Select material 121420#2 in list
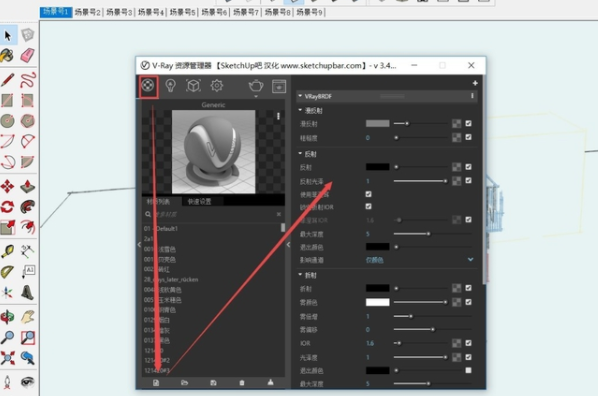 [157, 360]
